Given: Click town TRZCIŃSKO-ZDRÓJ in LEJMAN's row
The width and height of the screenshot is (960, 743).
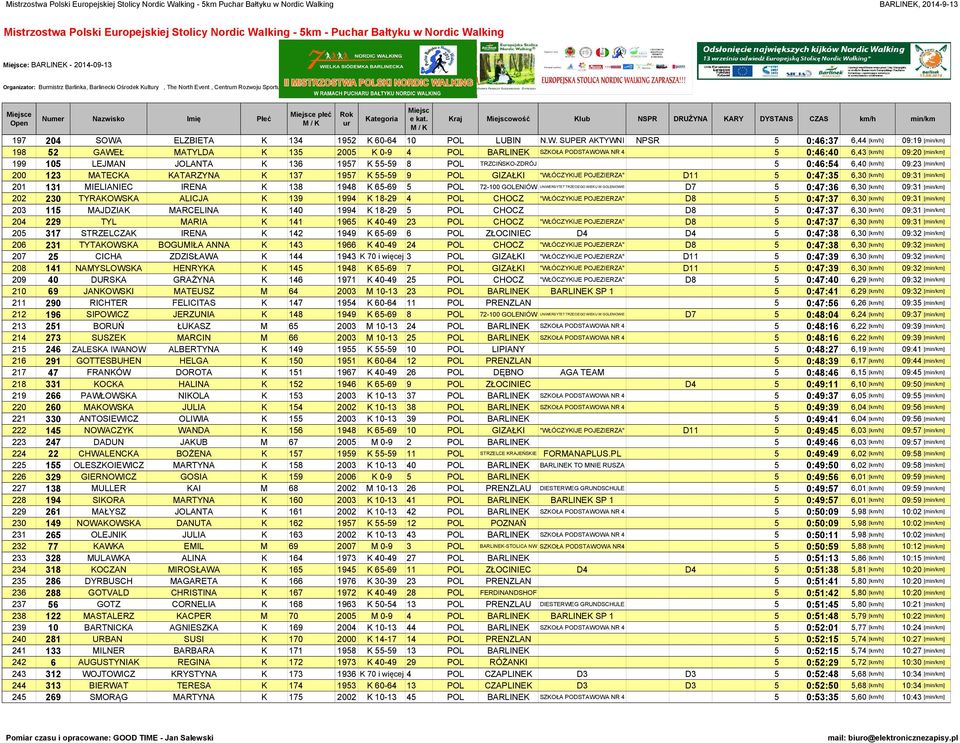Looking at the screenshot, I should (x=508, y=164).
